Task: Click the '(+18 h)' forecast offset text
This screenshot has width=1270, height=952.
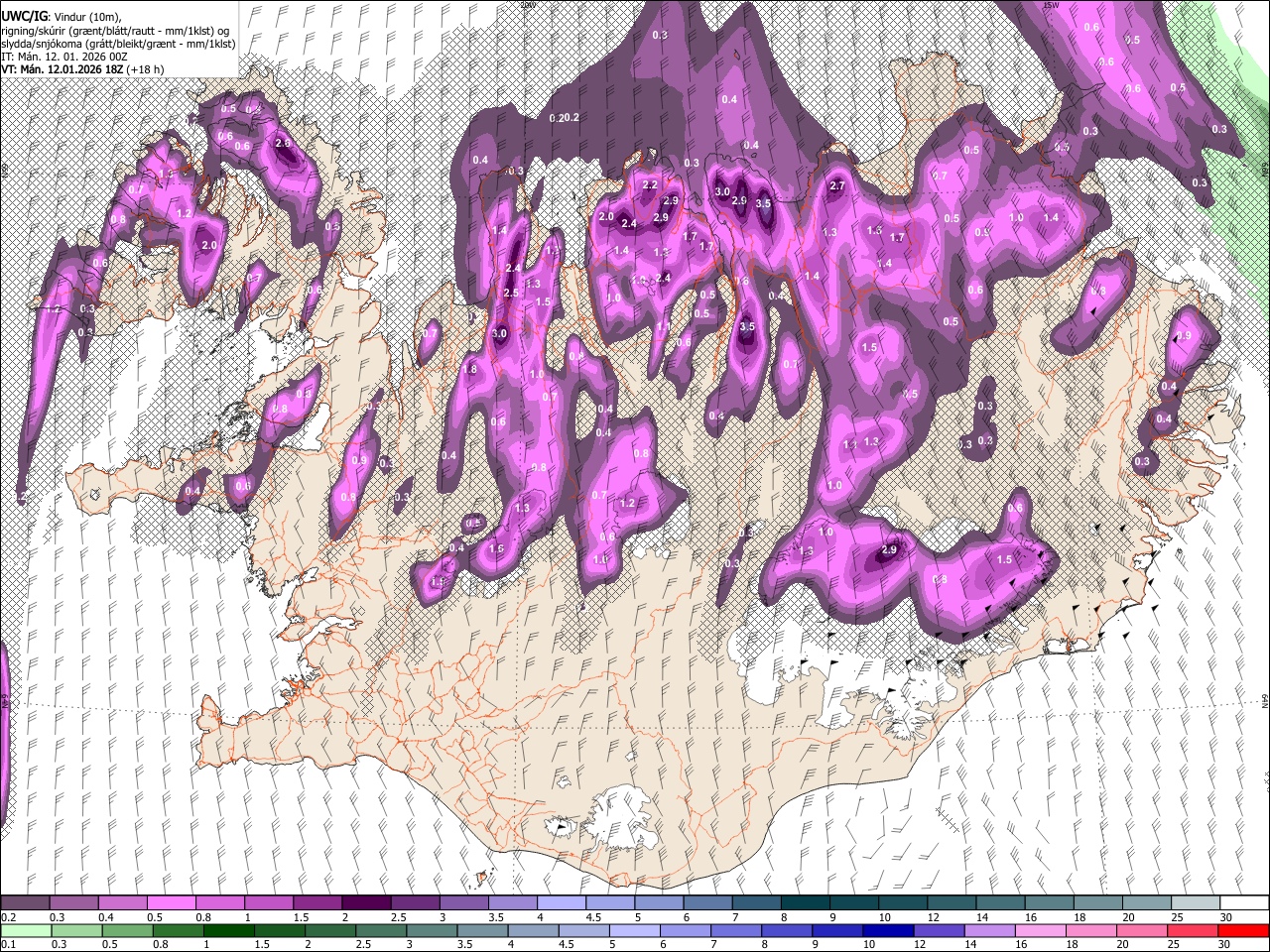Action: click(146, 69)
